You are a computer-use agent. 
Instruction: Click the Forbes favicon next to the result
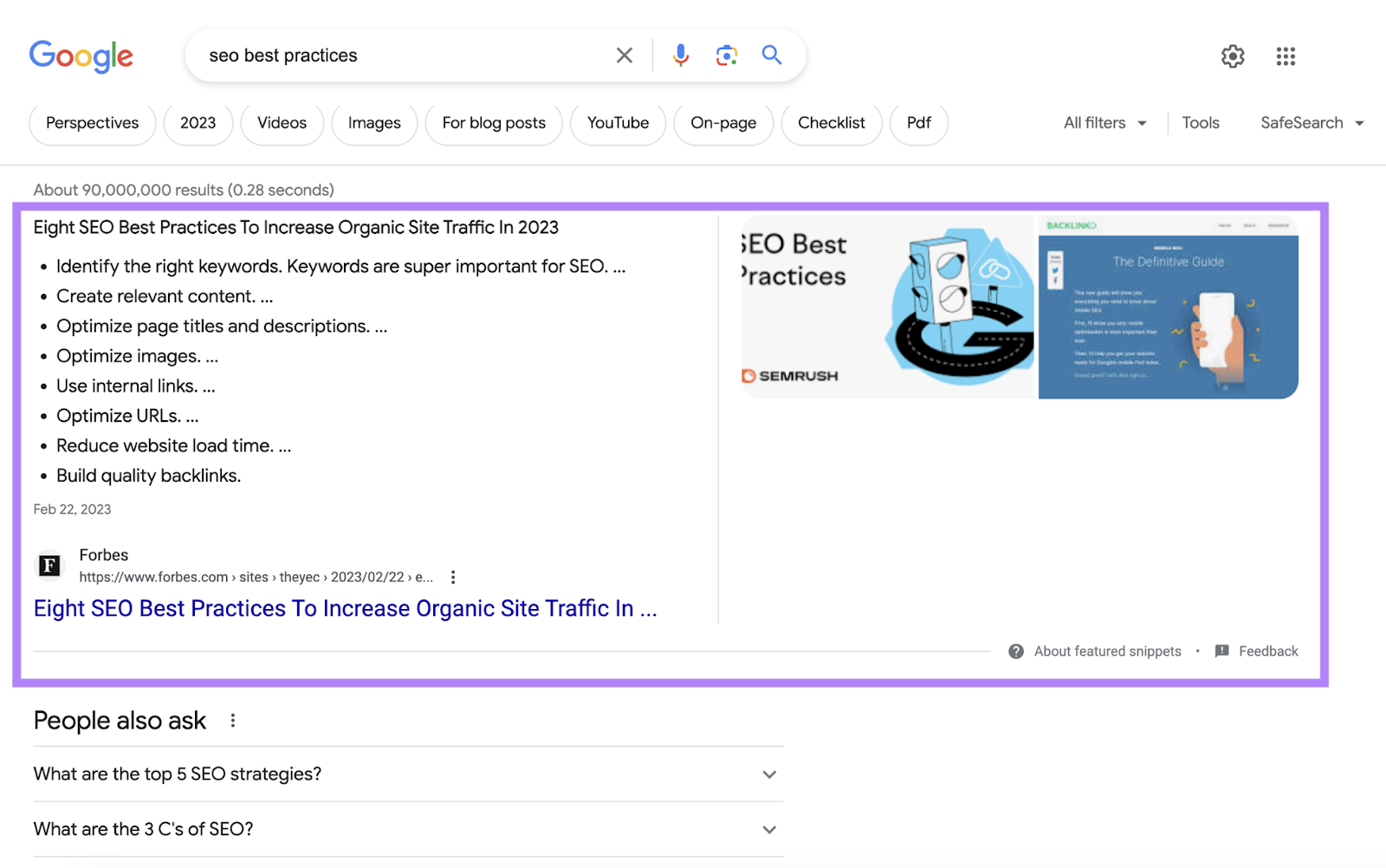click(x=49, y=565)
